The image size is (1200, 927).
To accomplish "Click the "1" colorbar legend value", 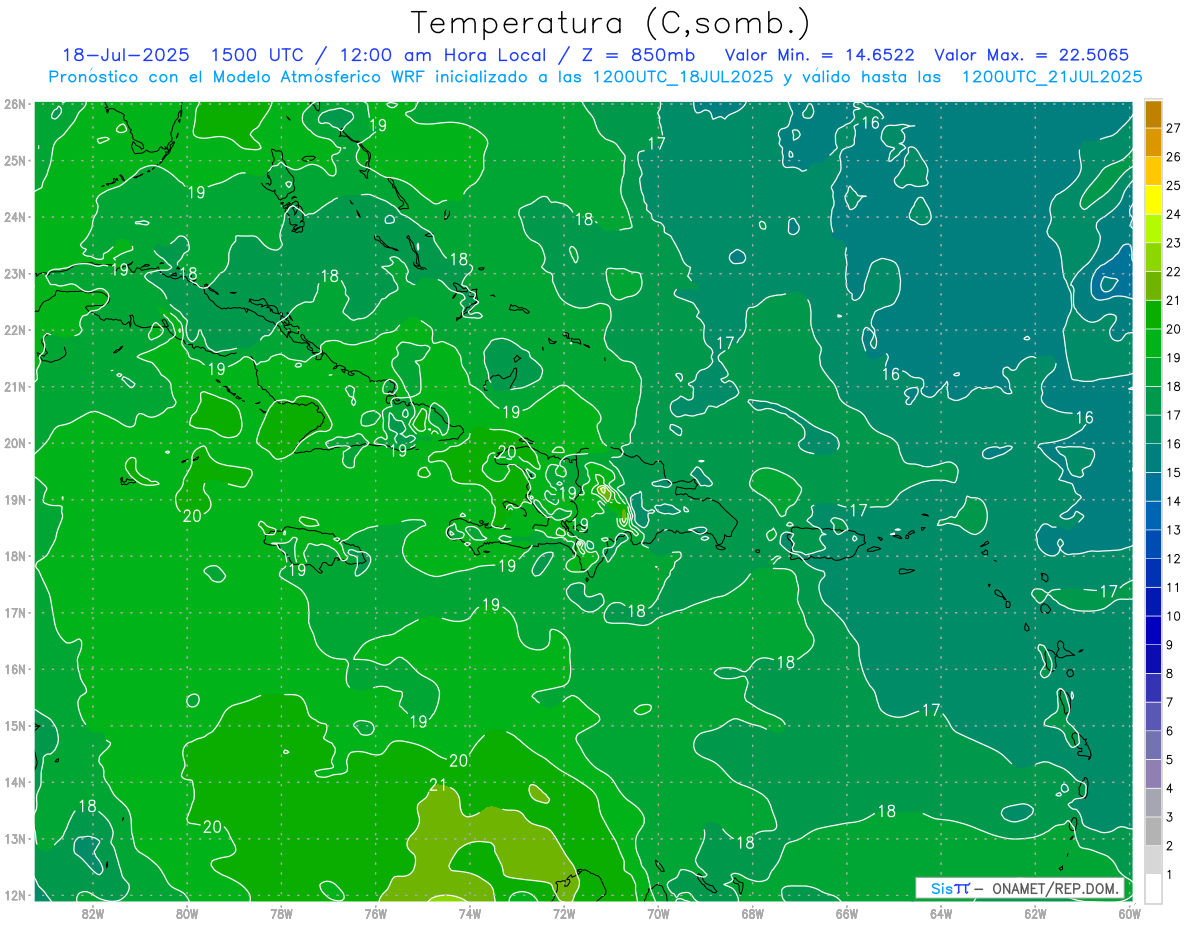I will [x=1170, y=875].
